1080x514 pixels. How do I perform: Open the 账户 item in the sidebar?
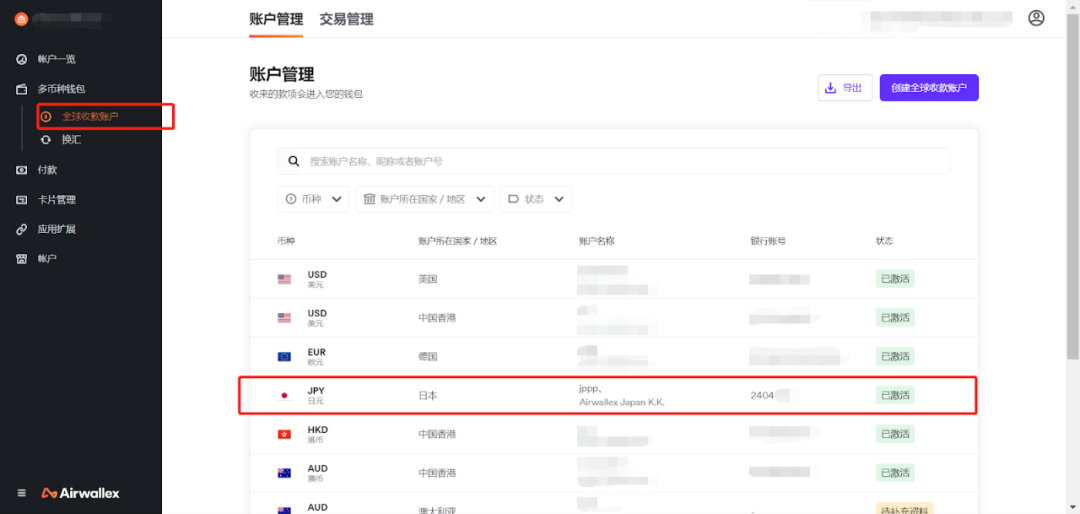coord(47,259)
